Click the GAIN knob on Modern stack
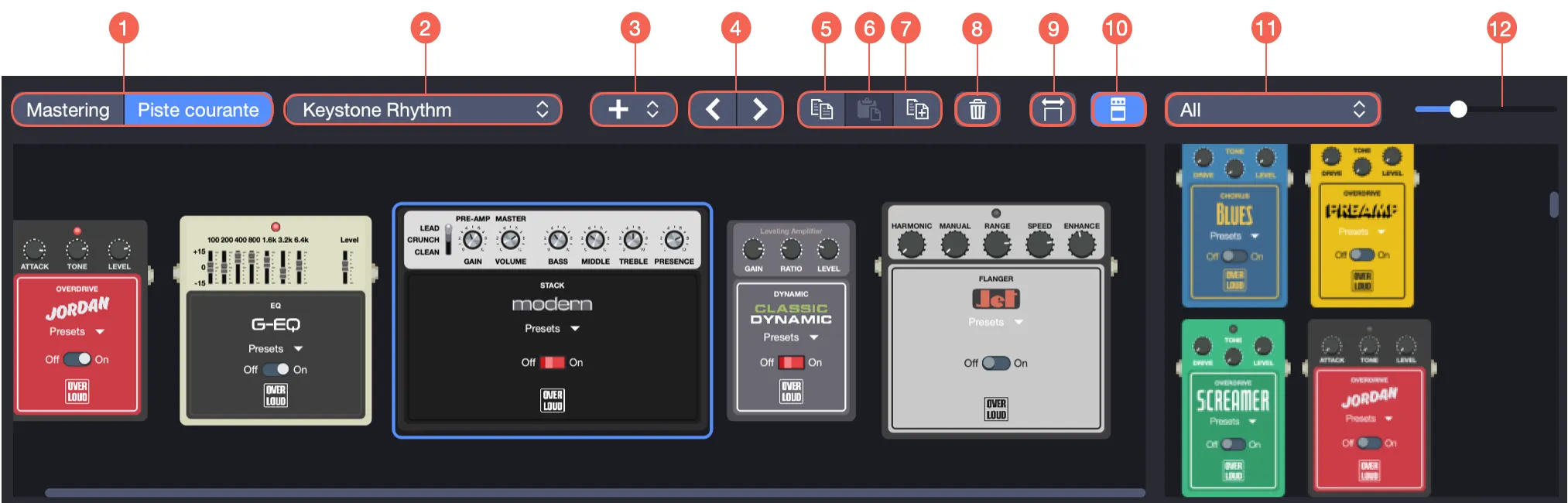The width and height of the screenshot is (1568, 503). 472,240
